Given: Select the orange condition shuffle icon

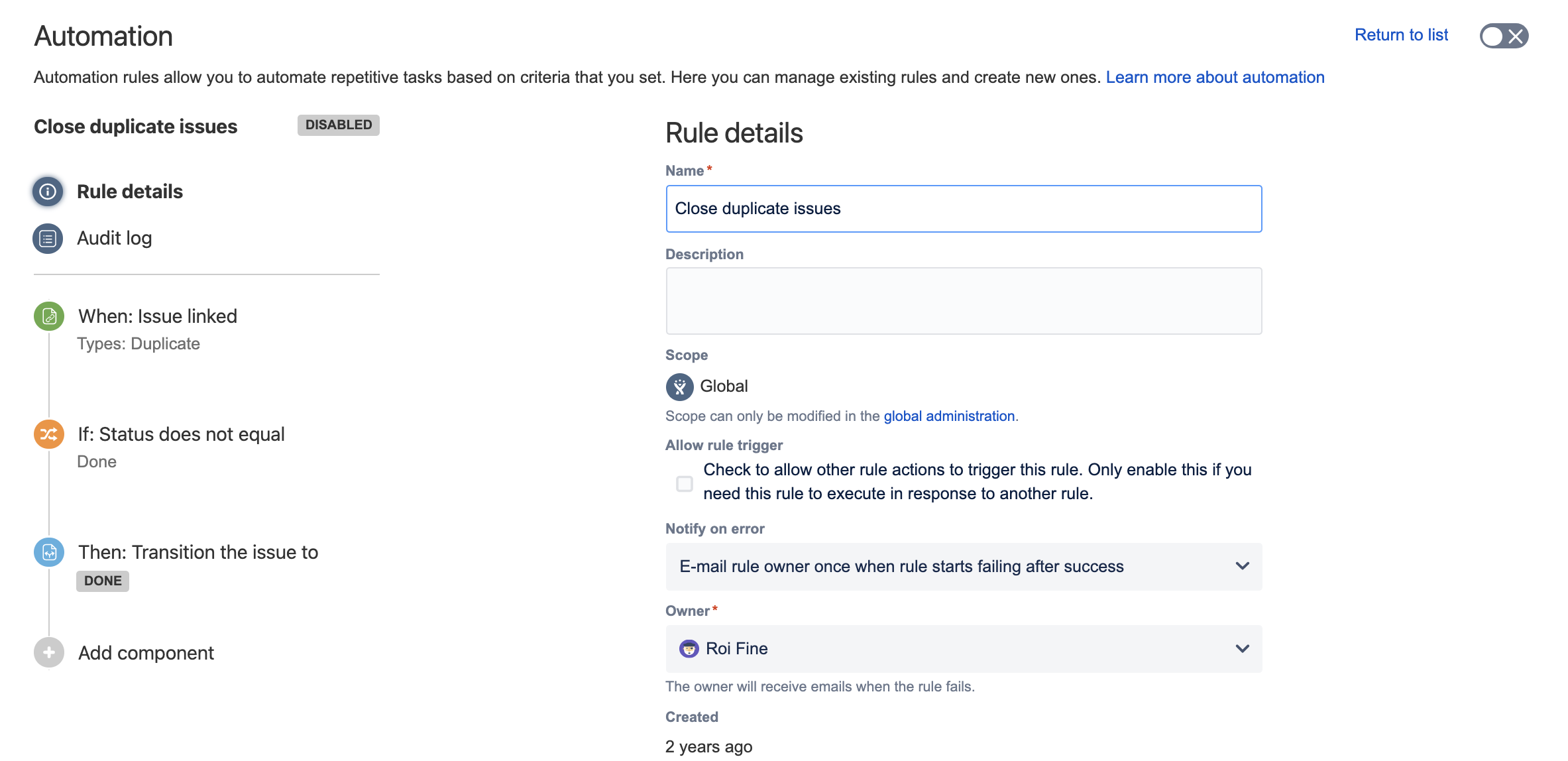Looking at the screenshot, I should (x=49, y=434).
